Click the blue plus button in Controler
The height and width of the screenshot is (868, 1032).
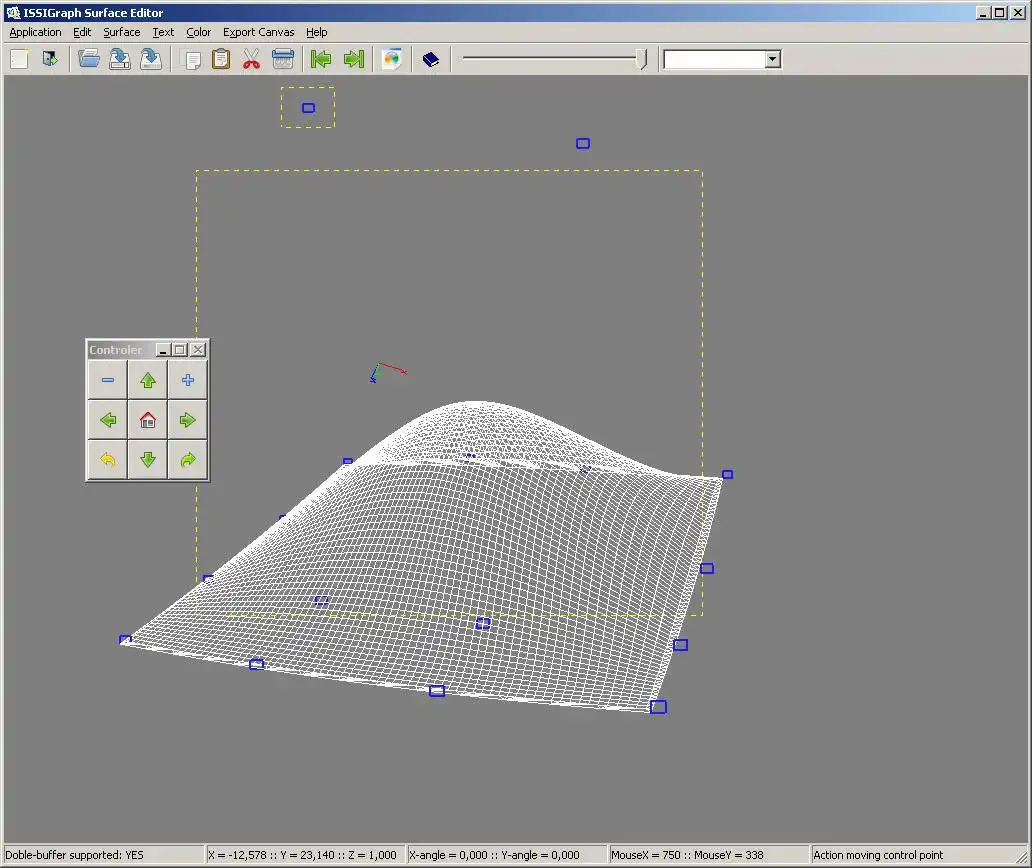188,380
